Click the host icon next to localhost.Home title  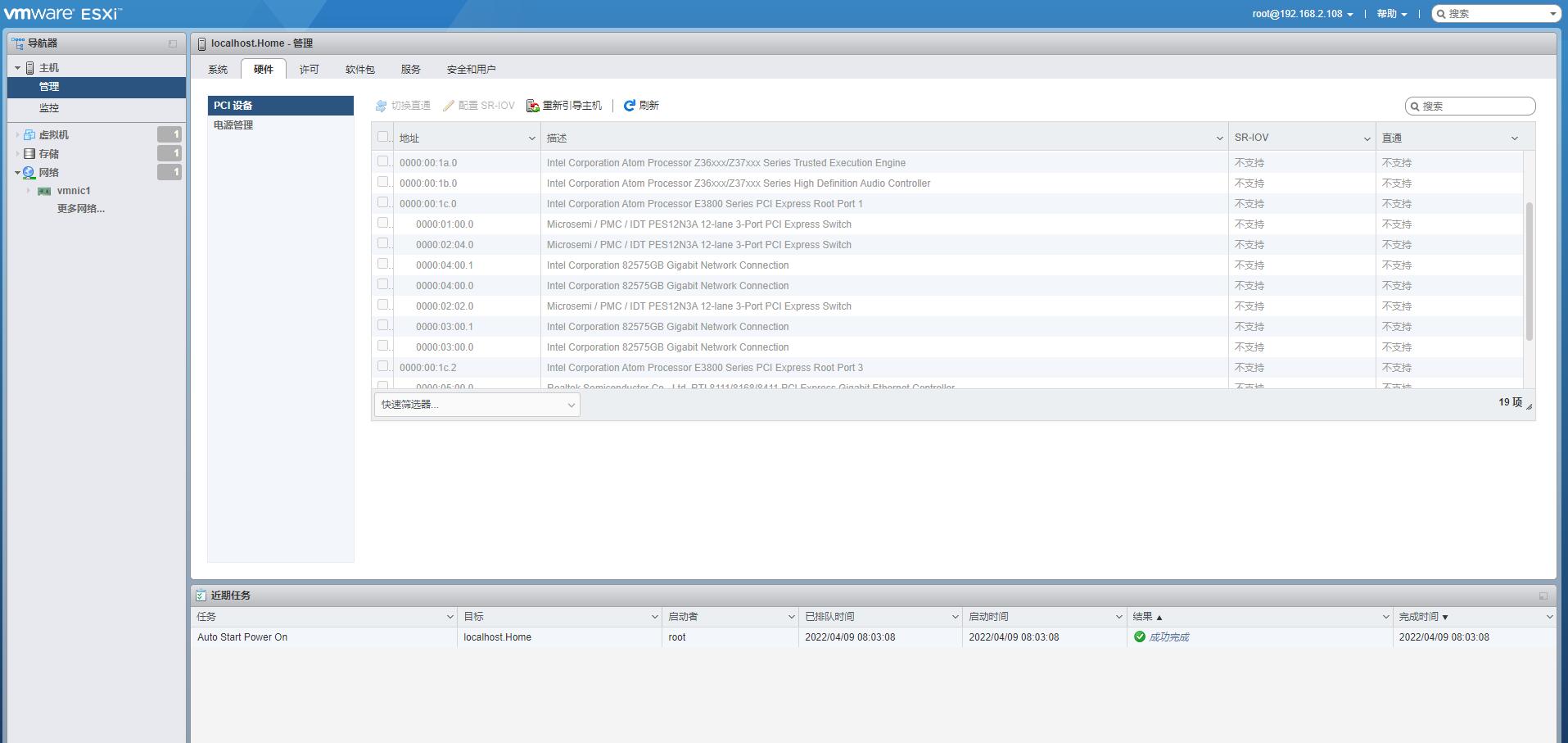201,43
